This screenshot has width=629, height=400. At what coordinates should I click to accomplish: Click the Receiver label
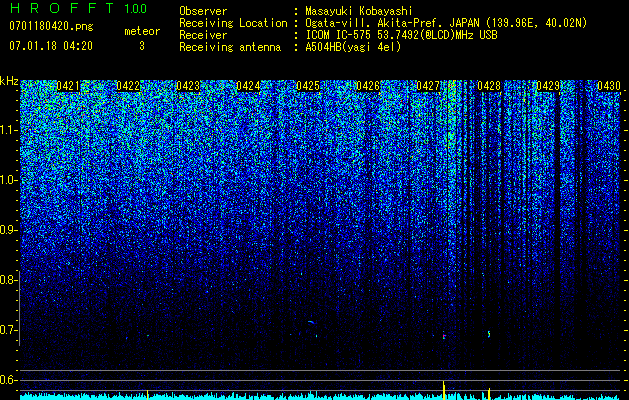coord(203,35)
